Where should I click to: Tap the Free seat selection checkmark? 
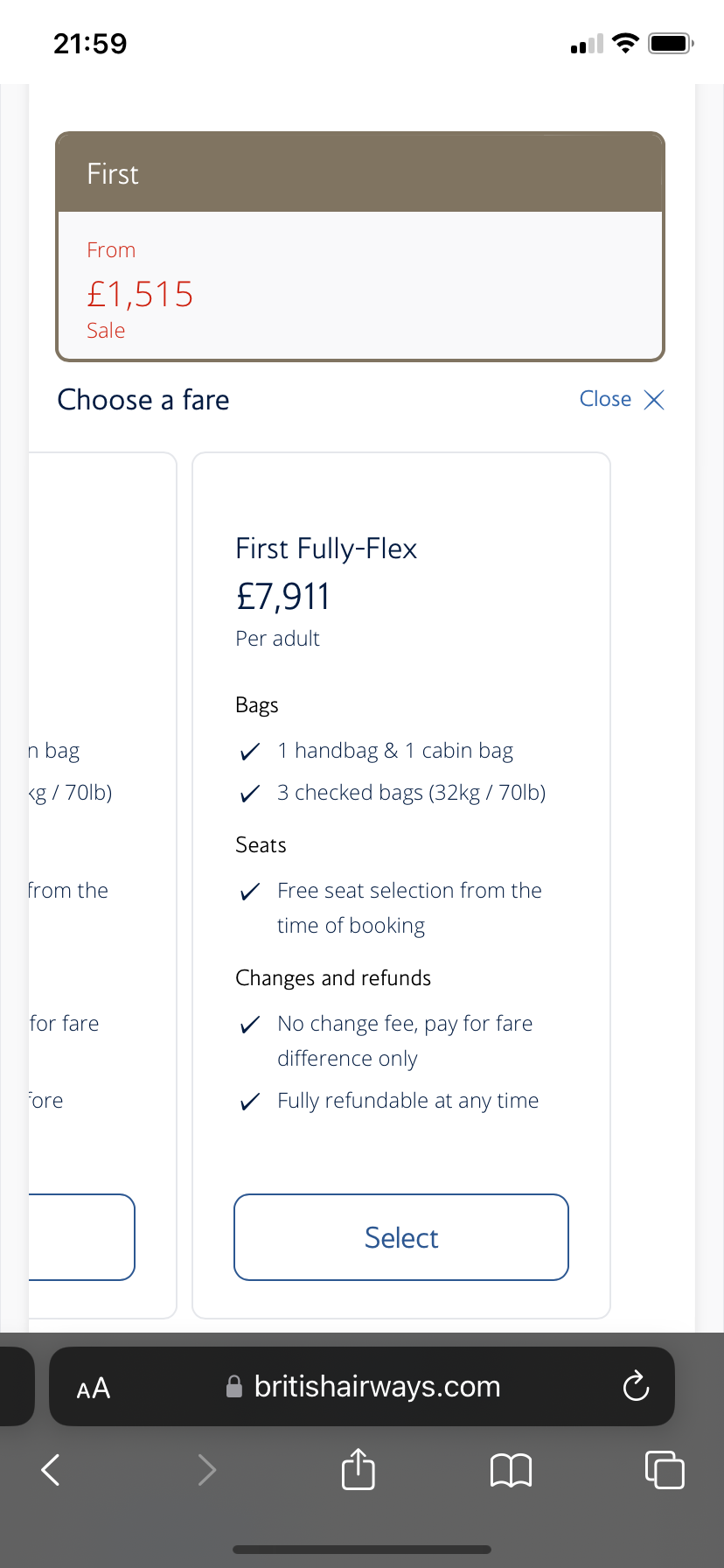click(x=250, y=891)
